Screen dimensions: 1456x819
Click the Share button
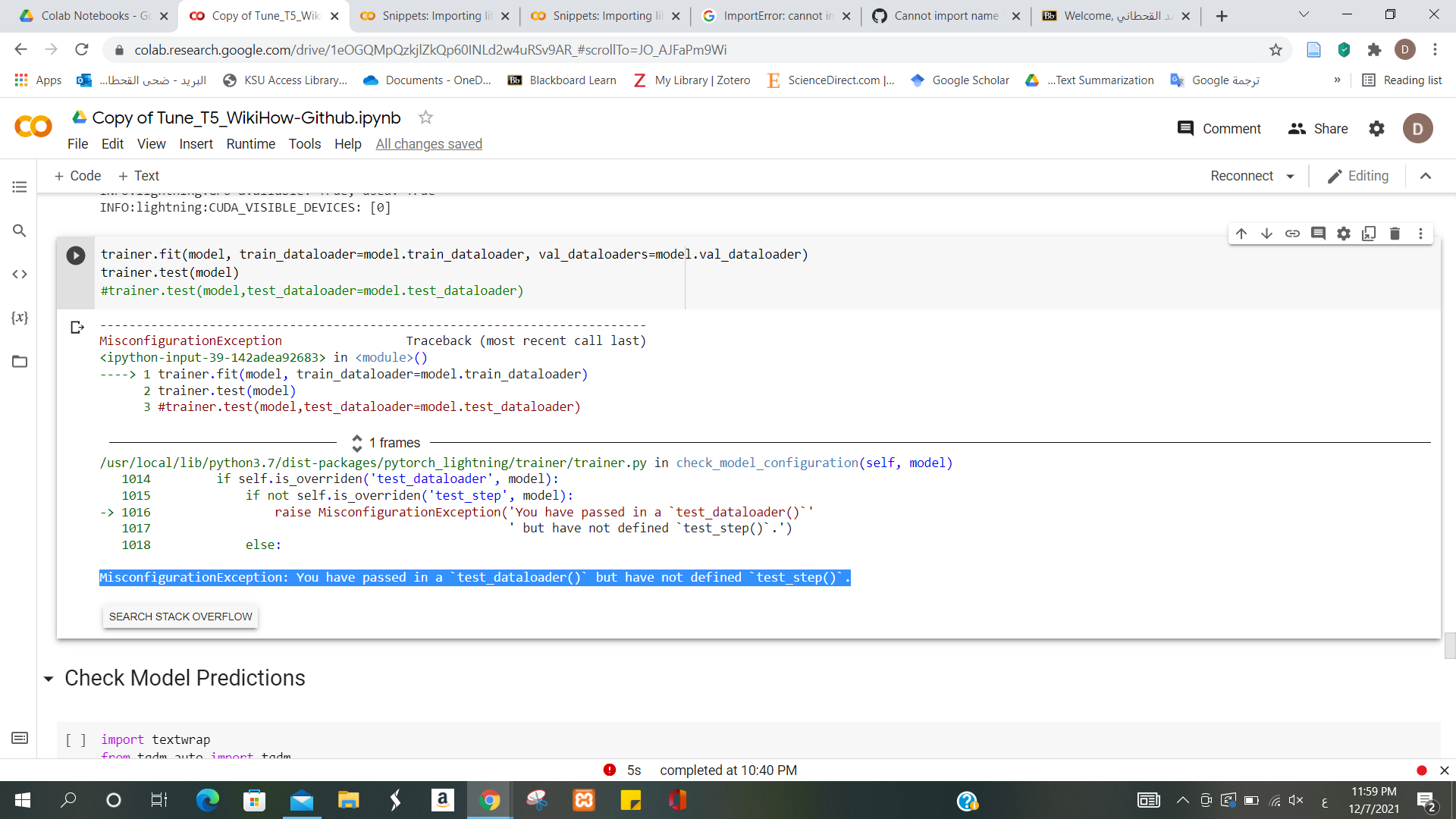point(1318,129)
